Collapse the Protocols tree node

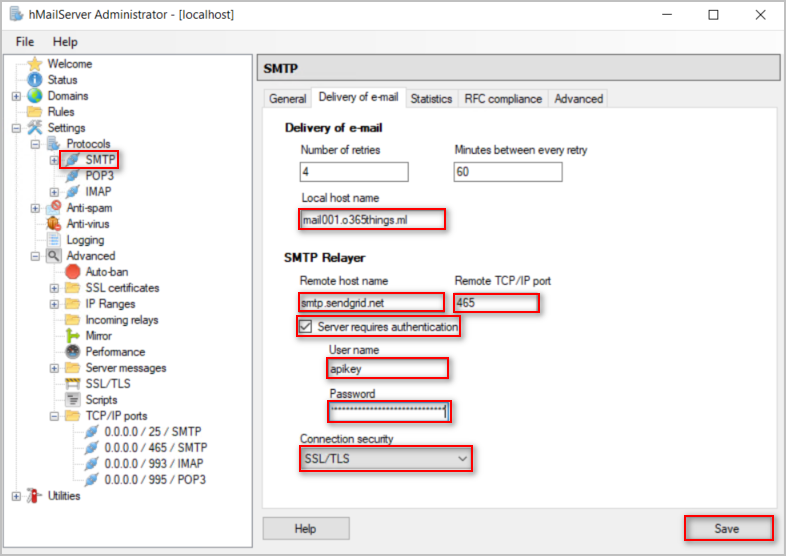coord(35,144)
